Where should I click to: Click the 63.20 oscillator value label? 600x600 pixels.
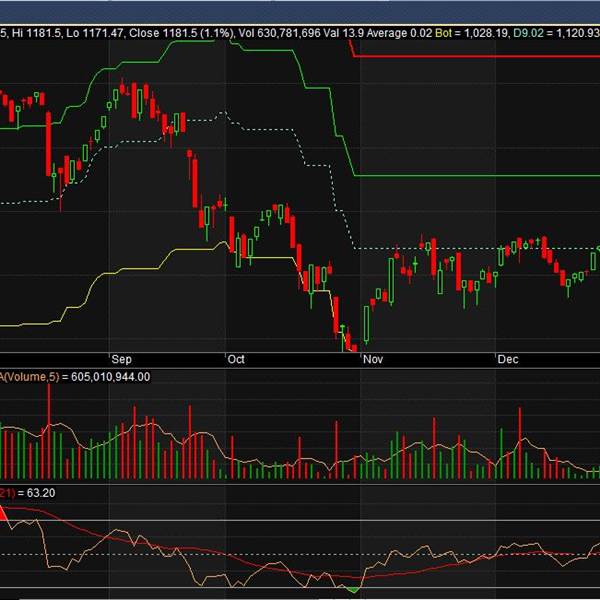41,493
